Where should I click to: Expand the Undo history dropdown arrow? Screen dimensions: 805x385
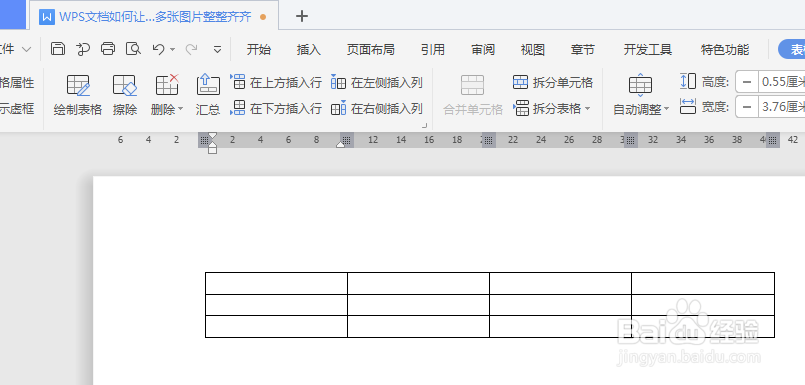(172, 49)
